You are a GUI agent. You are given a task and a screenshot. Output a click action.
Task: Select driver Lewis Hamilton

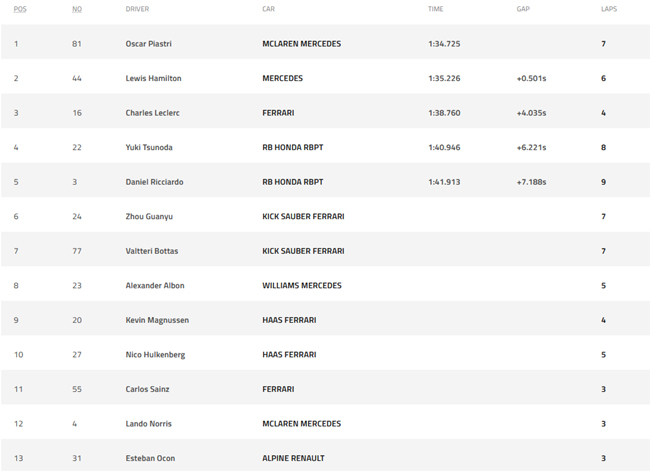point(153,78)
